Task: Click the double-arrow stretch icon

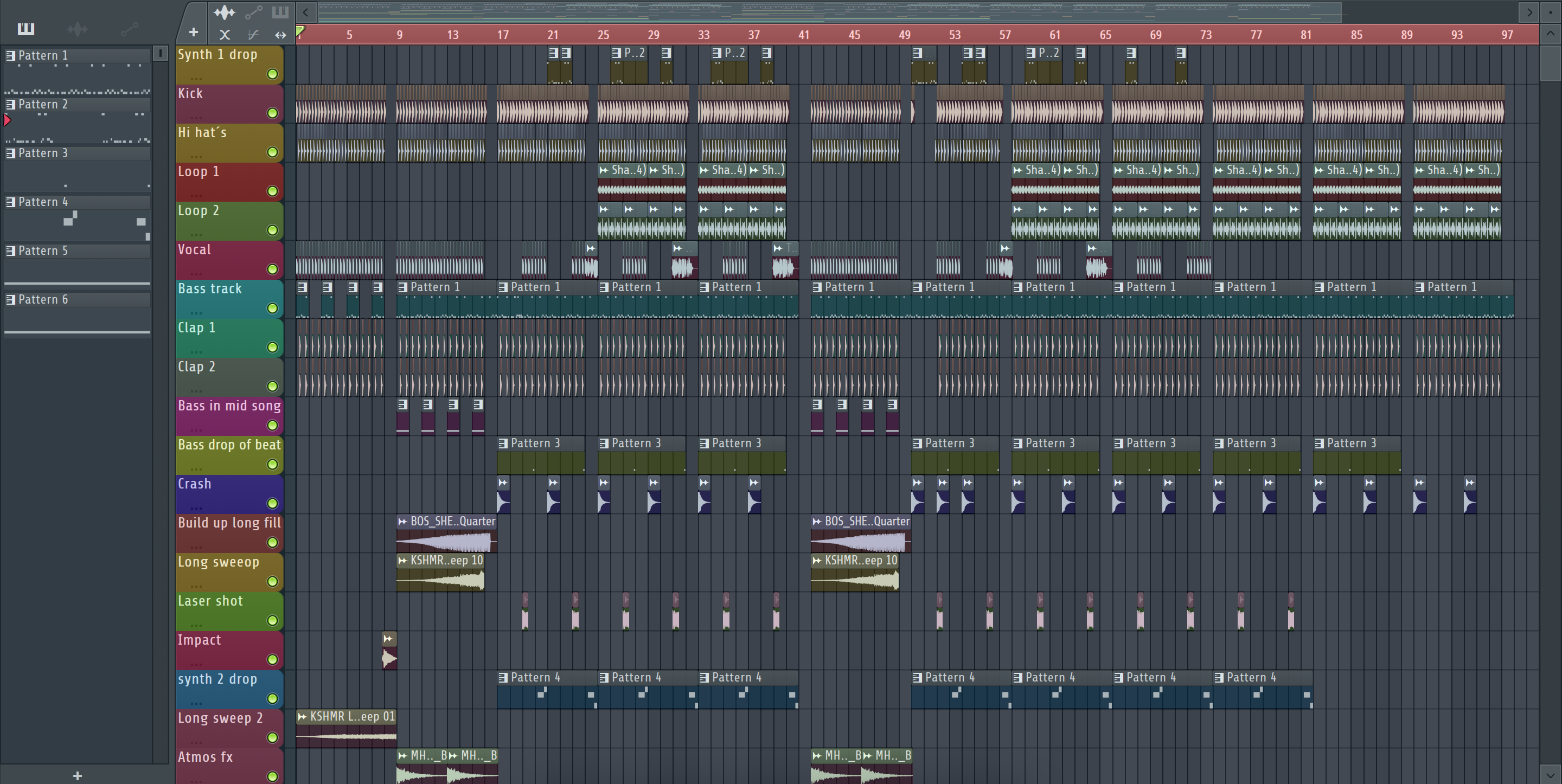Action: point(280,35)
